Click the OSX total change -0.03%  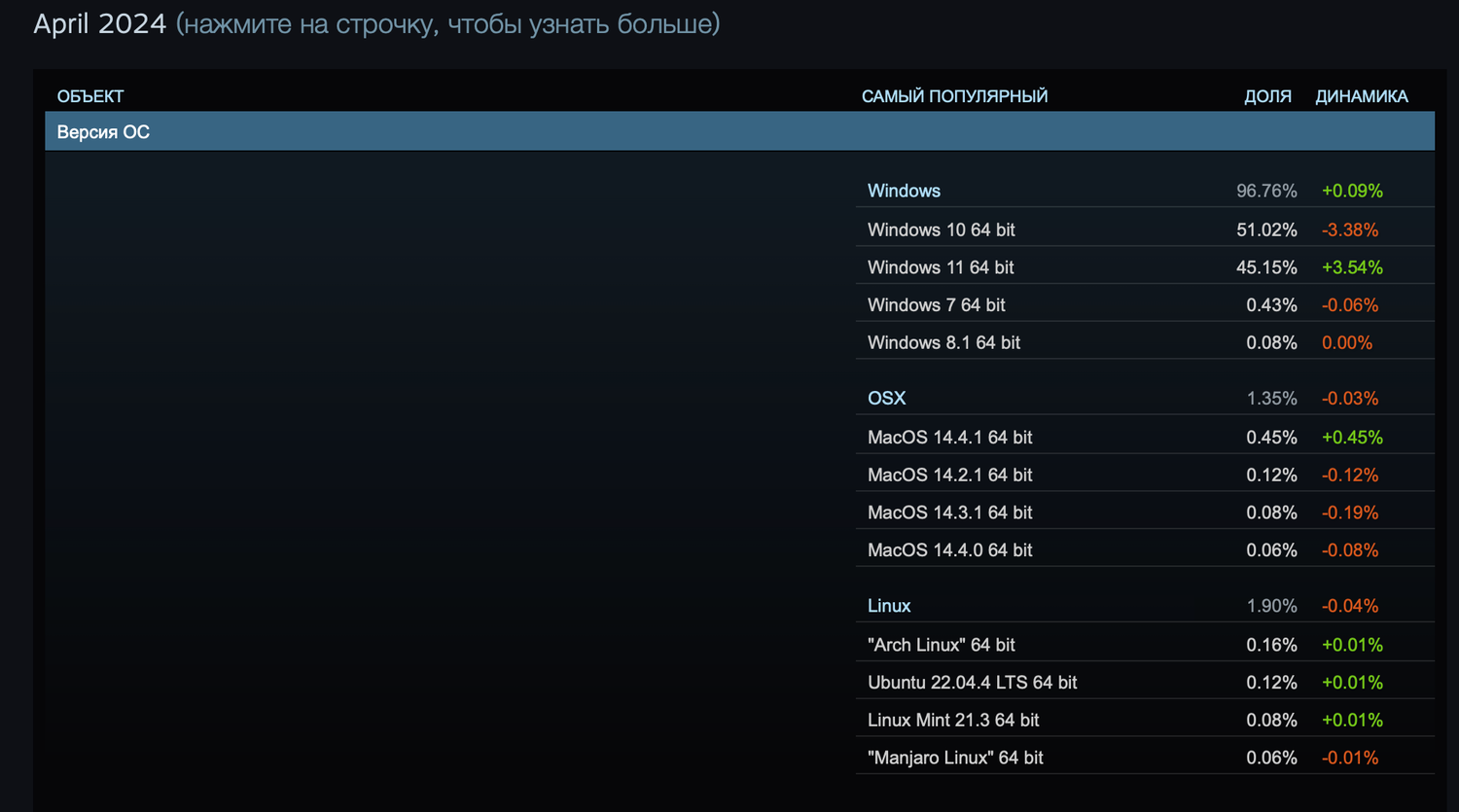[1350, 398]
